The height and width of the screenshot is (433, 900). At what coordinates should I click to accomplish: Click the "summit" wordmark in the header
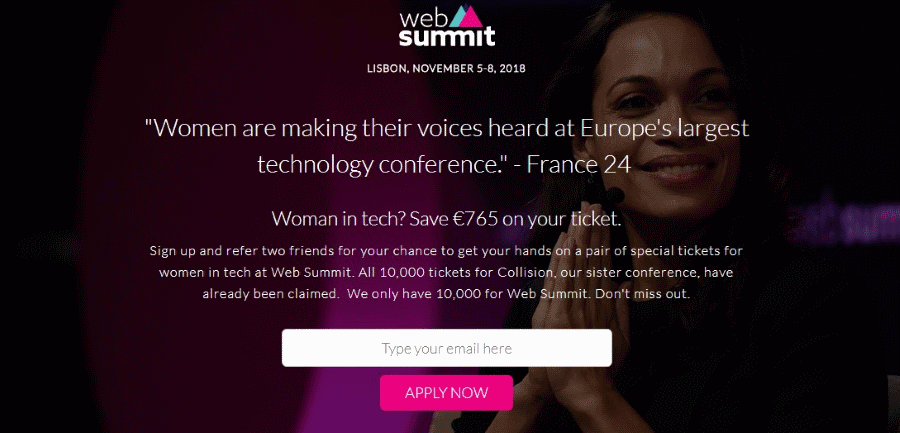pyautogui.click(x=447, y=38)
